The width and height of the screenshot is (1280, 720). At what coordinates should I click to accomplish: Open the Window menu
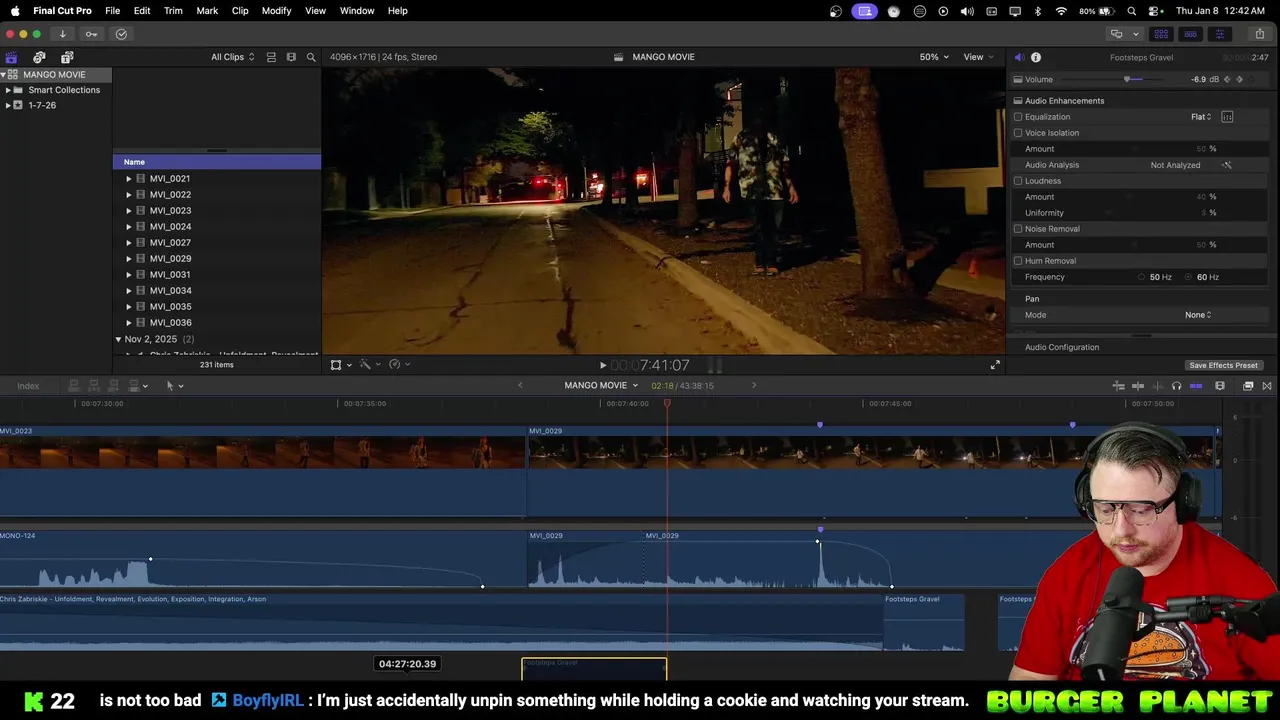[357, 11]
